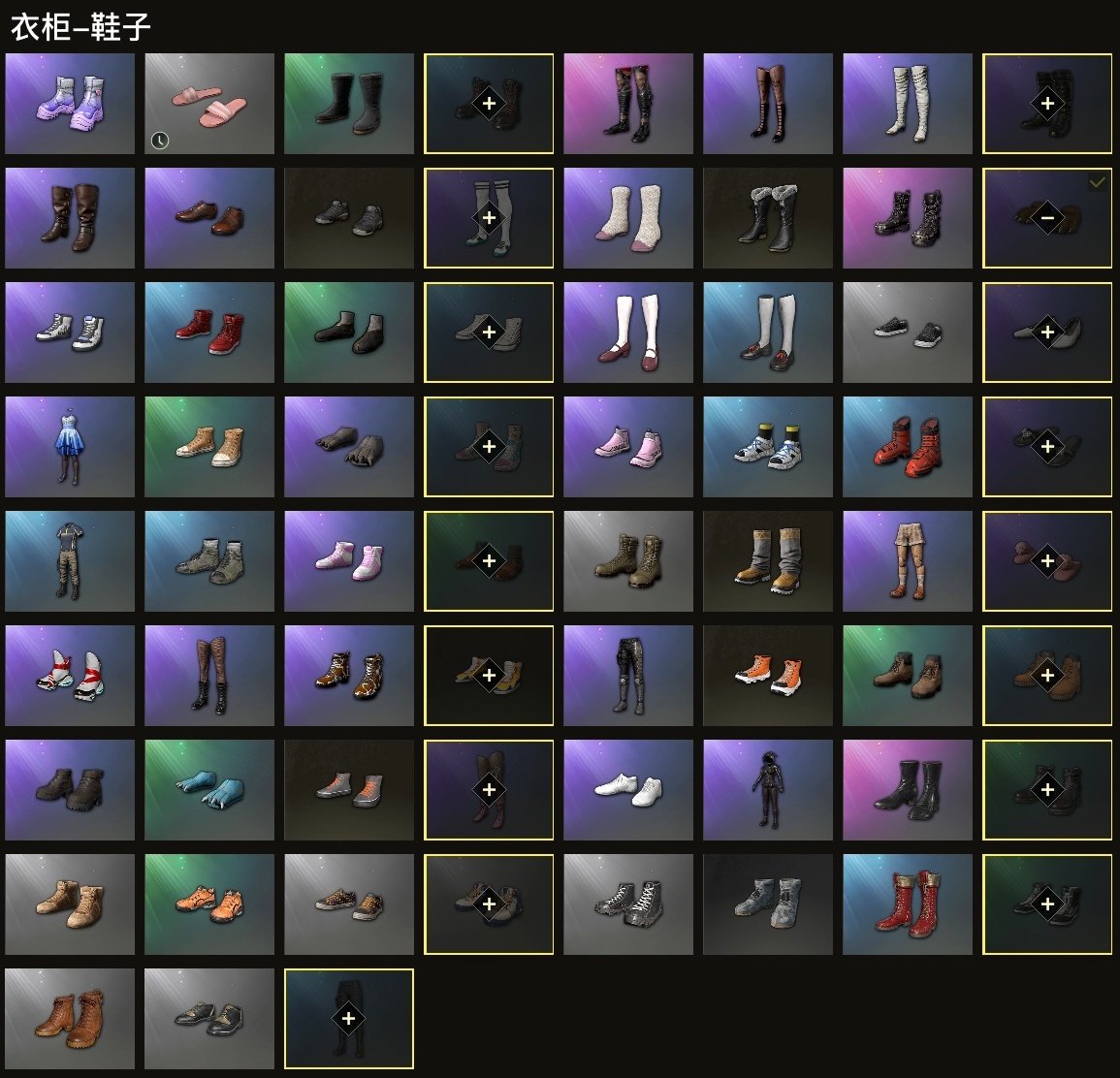Viewport: 1120px width, 1078px height.
Task: Click plus icon on black thigh-high boots
Action: pos(1047,104)
